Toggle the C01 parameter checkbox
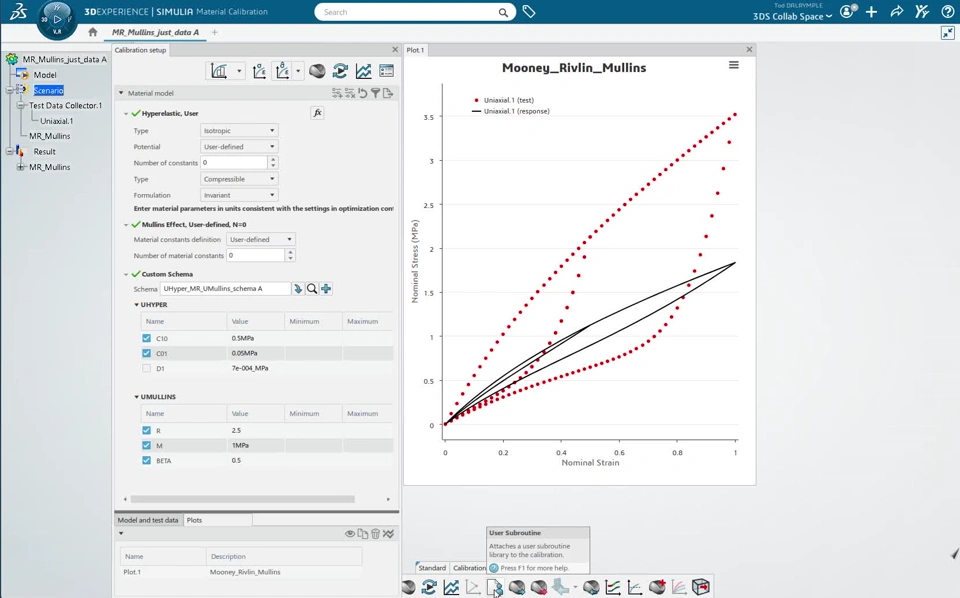This screenshot has height=598, width=960. (146, 353)
